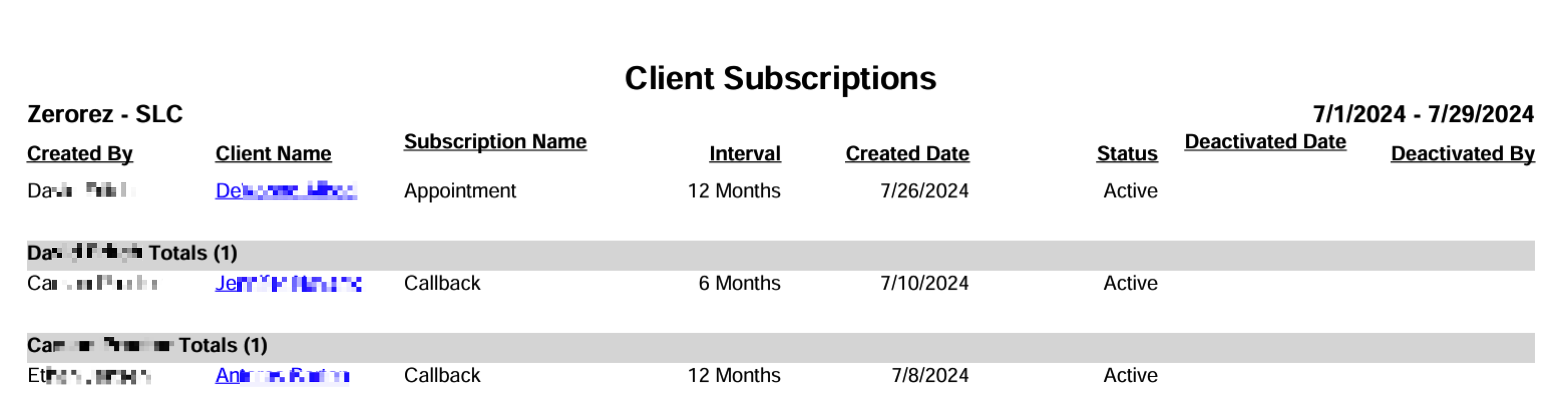
Task: Click the Interval column header
Action: [x=745, y=153]
